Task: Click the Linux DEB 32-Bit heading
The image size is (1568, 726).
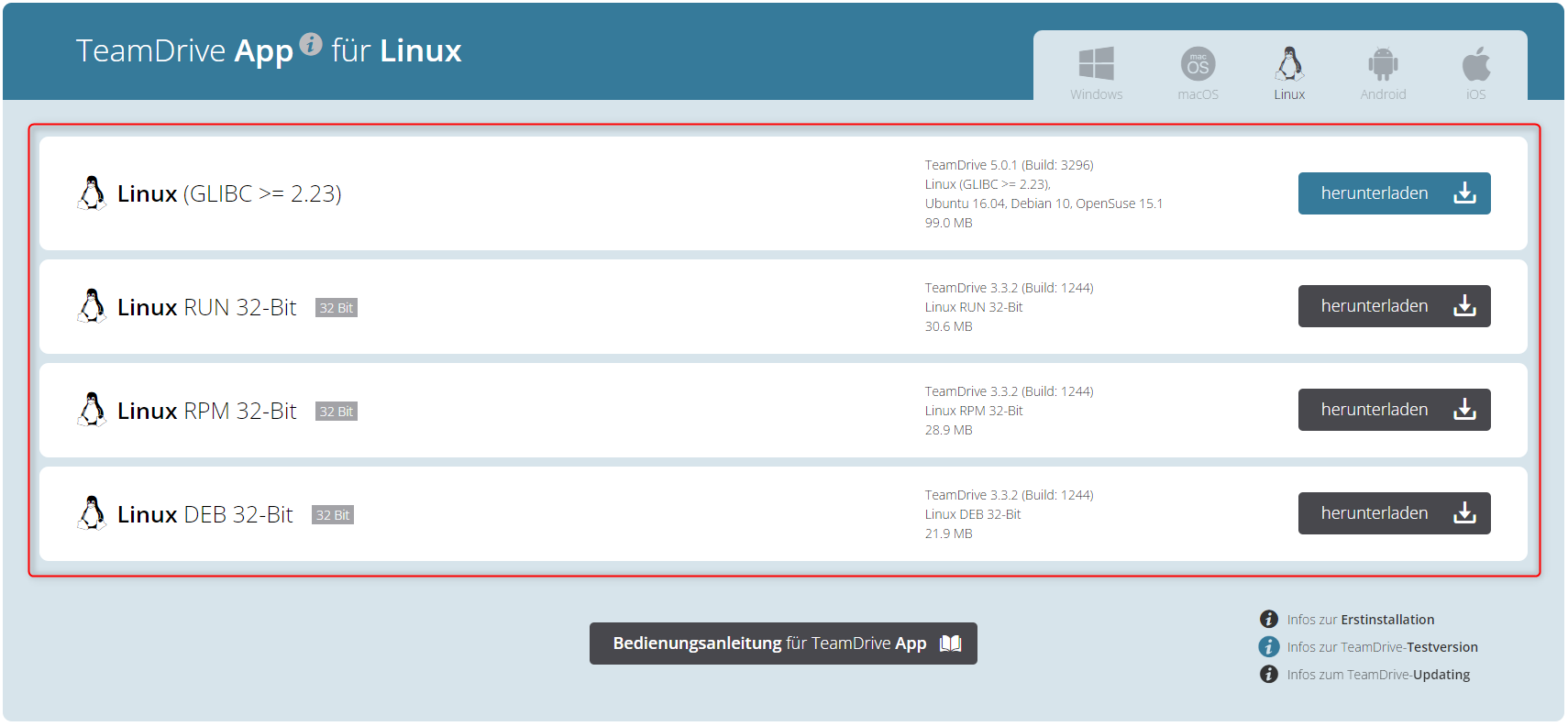Action: [x=205, y=514]
